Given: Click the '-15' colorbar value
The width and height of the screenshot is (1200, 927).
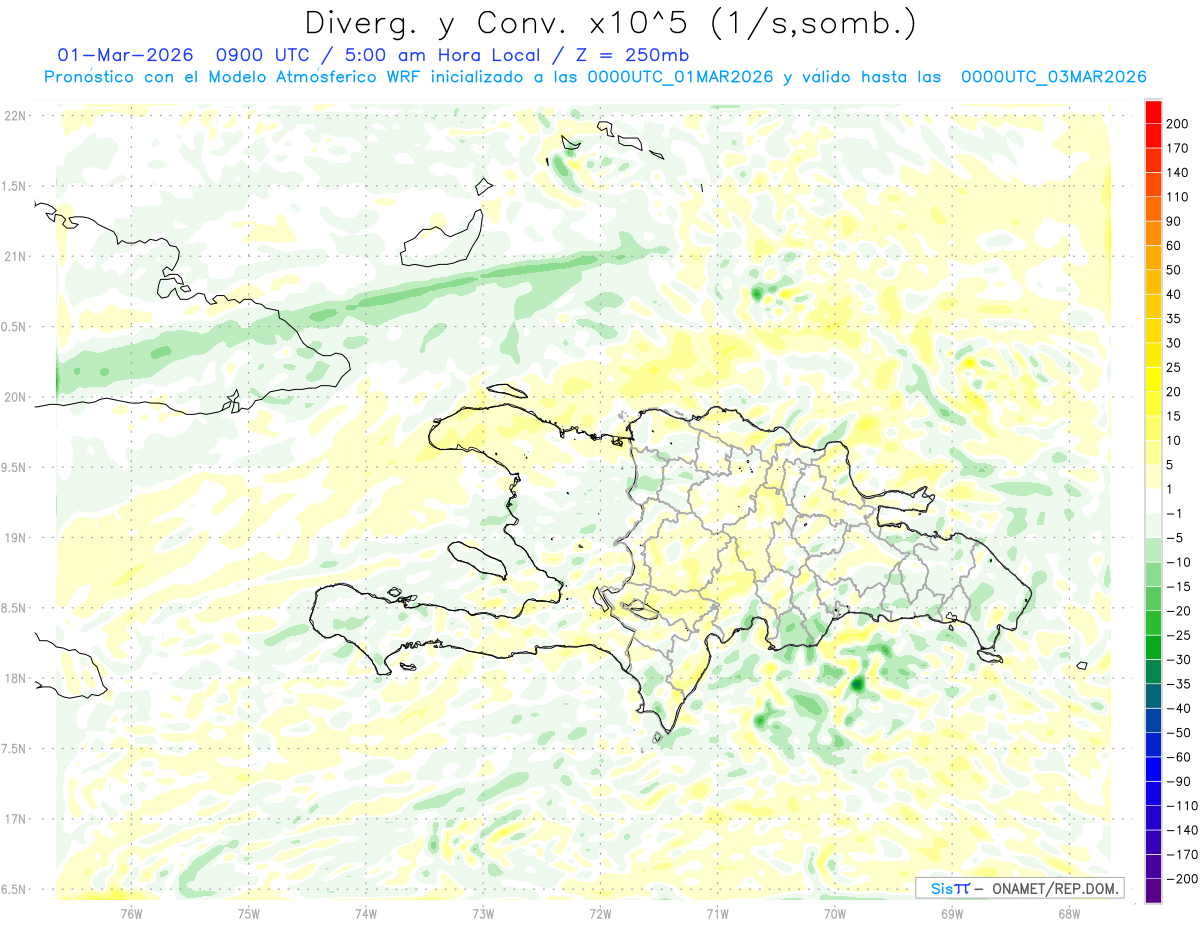Looking at the screenshot, I should tap(1180, 586).
